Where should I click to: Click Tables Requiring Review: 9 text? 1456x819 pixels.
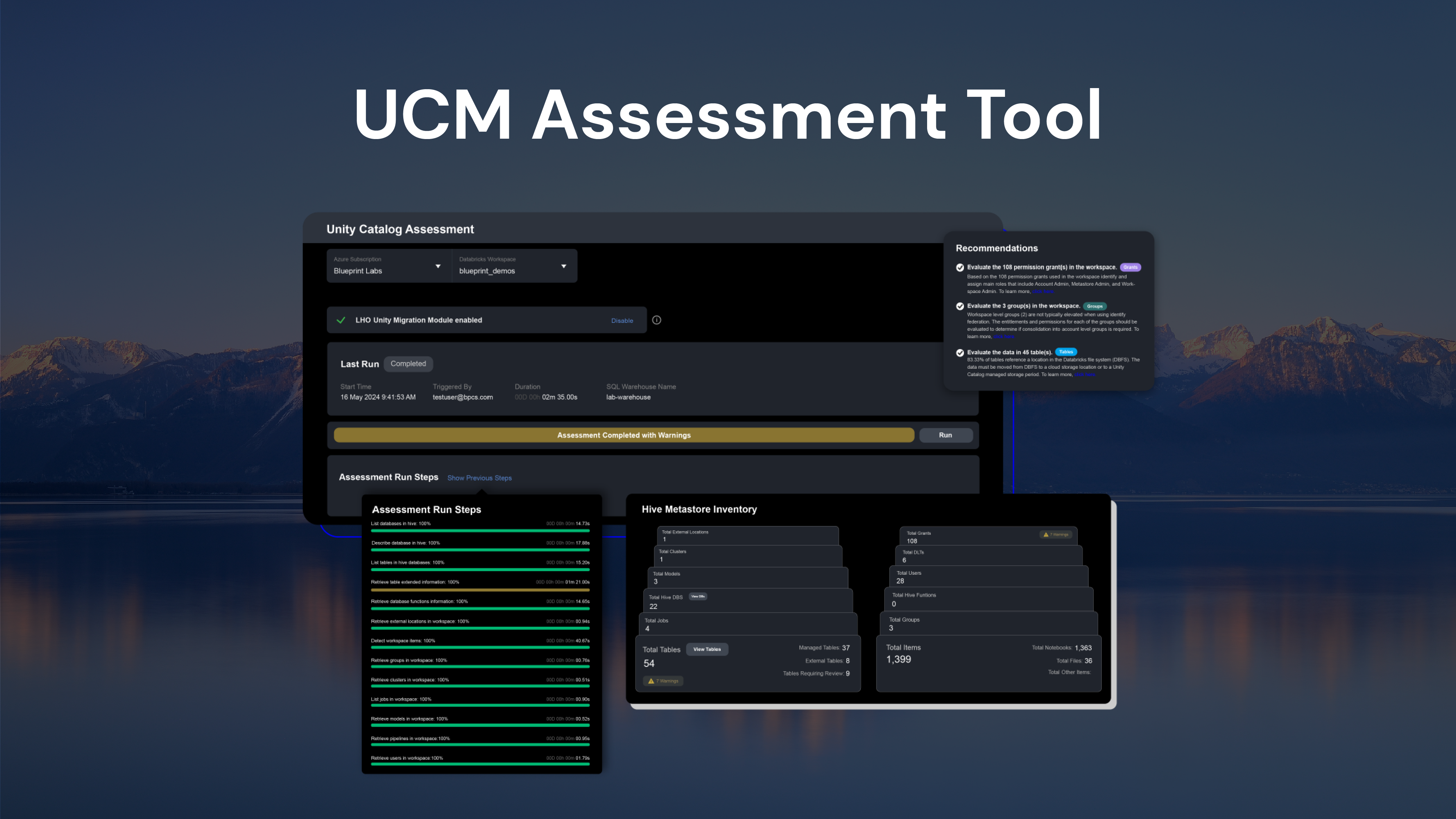pos(816,673)
